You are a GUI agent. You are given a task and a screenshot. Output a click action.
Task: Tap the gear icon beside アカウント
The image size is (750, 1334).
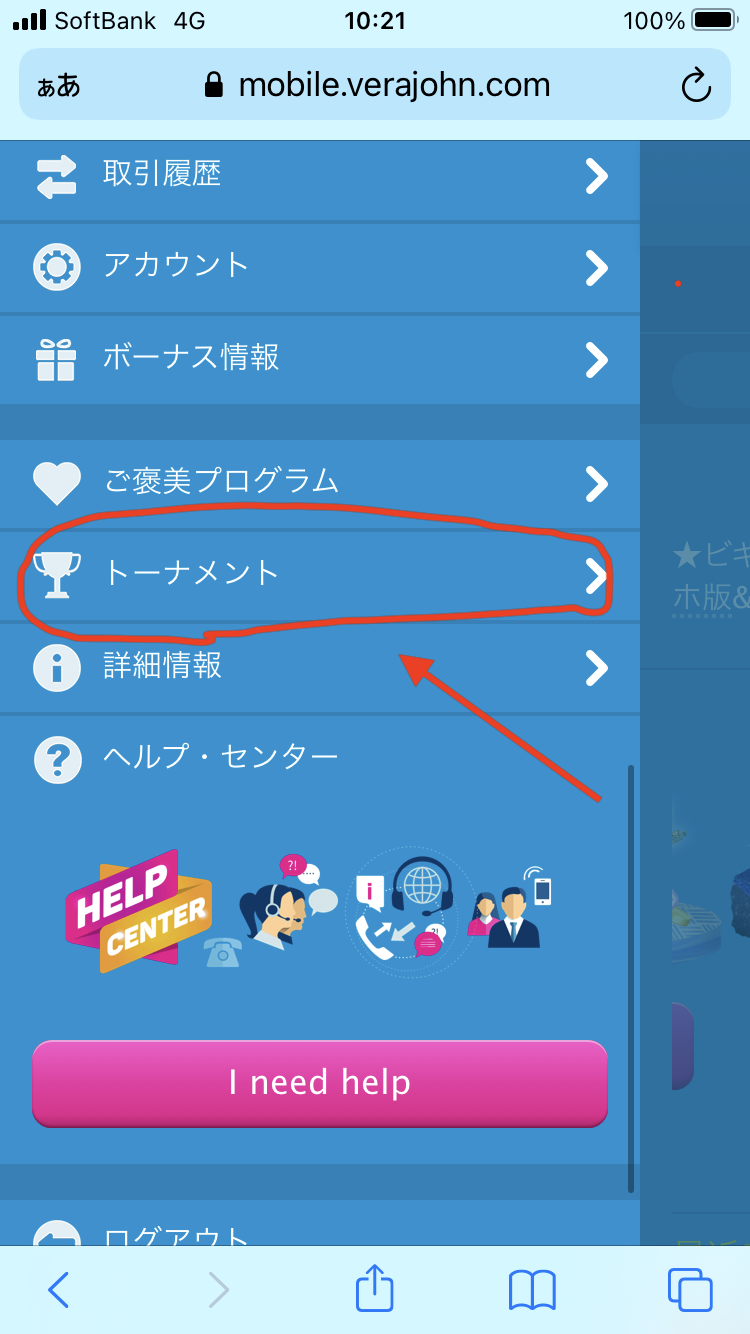57,267
